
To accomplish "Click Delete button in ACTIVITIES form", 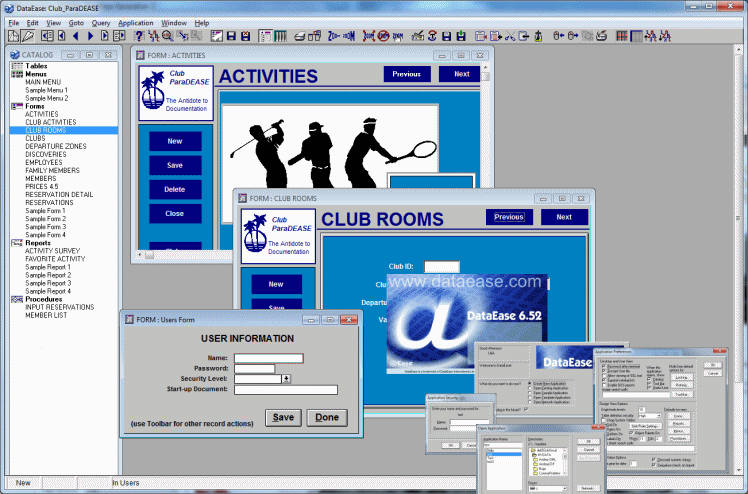I will (x=175, y=189).
